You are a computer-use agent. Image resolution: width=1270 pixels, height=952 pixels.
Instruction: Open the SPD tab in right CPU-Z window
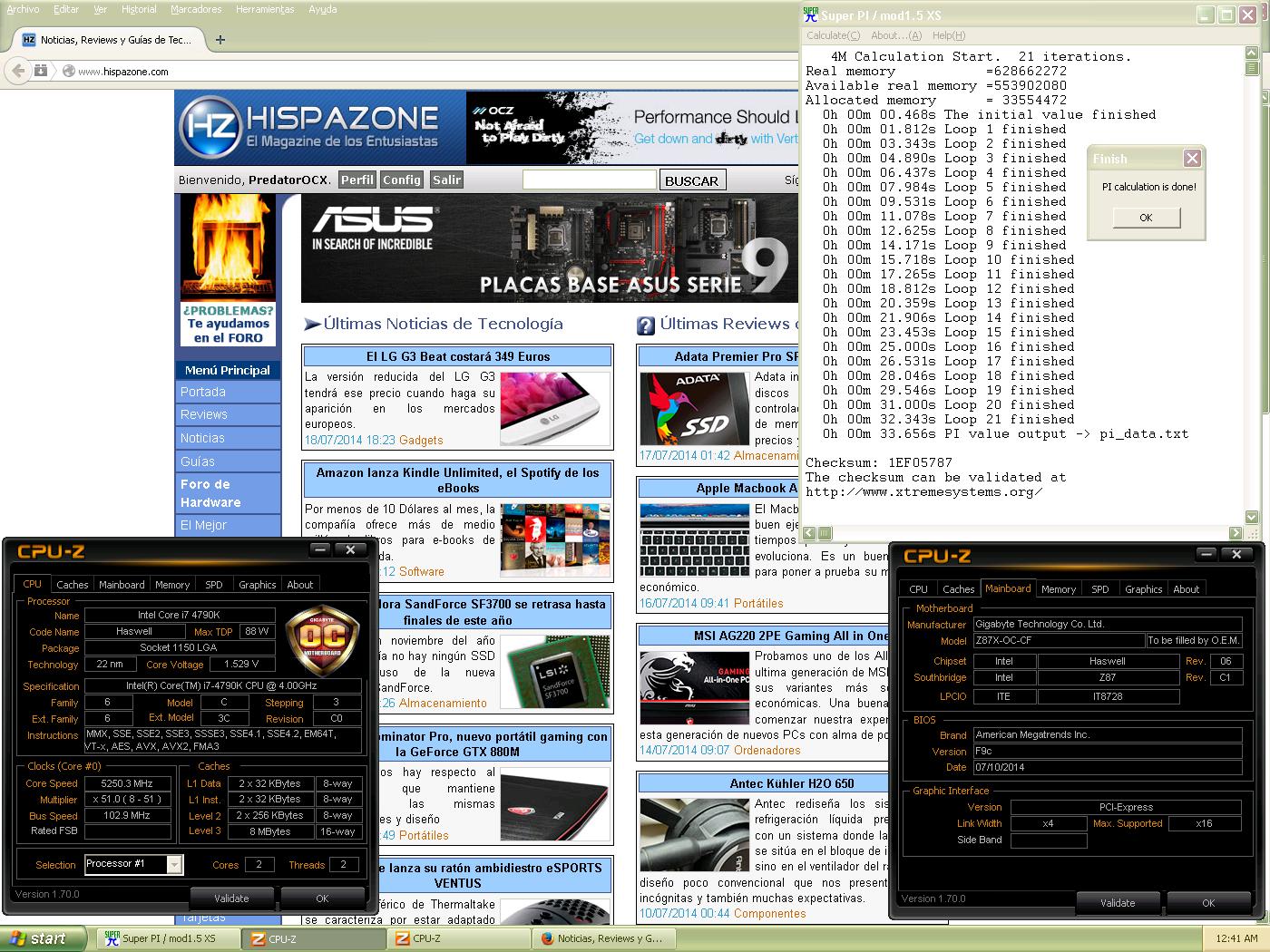tap(1099, 589)
